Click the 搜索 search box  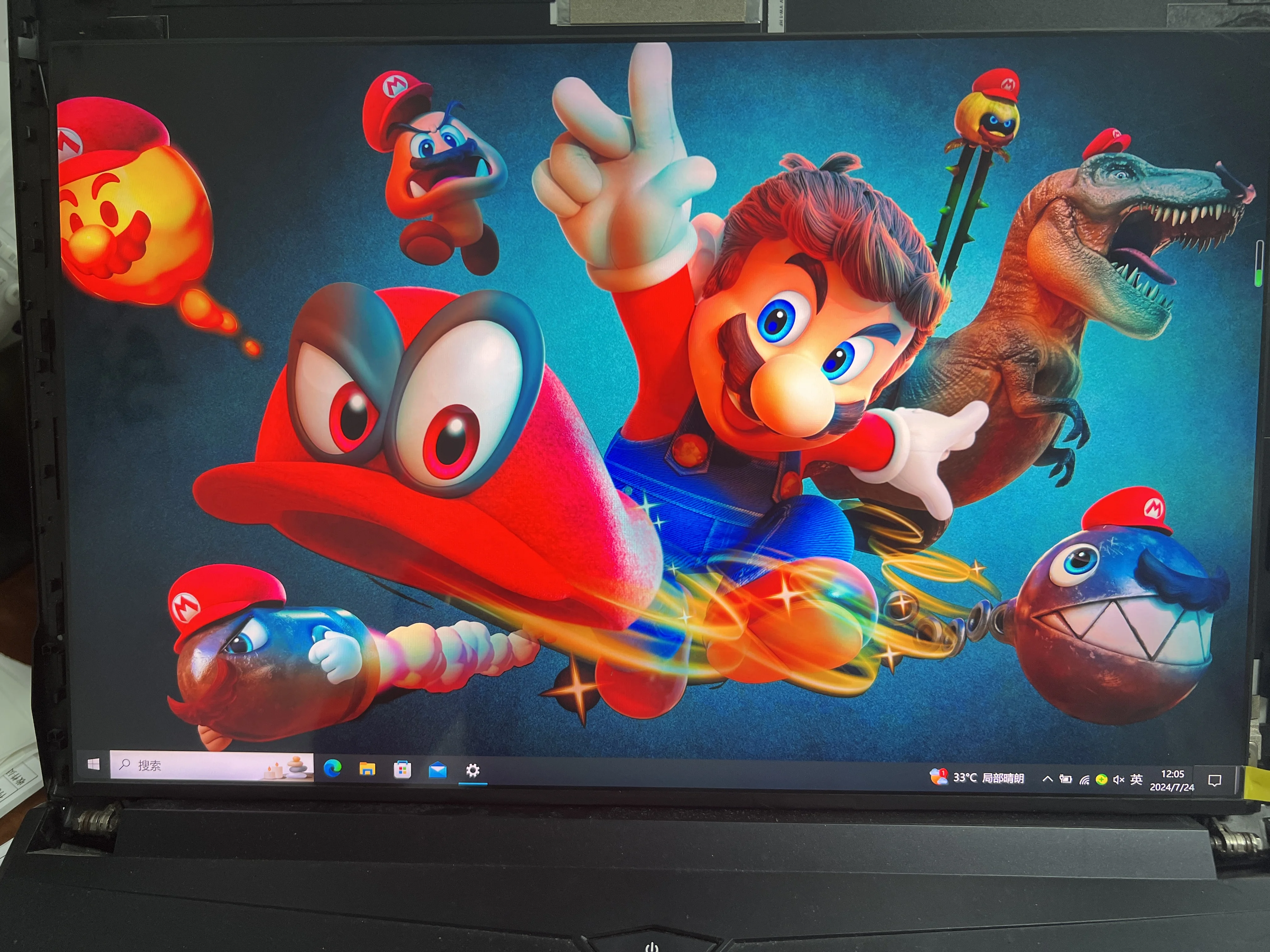212,766
